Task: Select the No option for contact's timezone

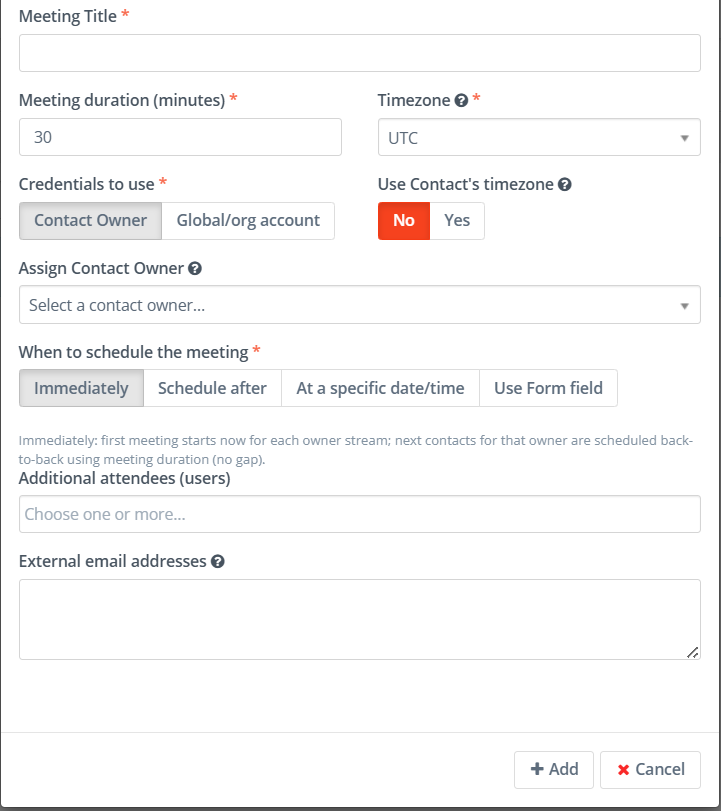Action: tap(404, 221)
